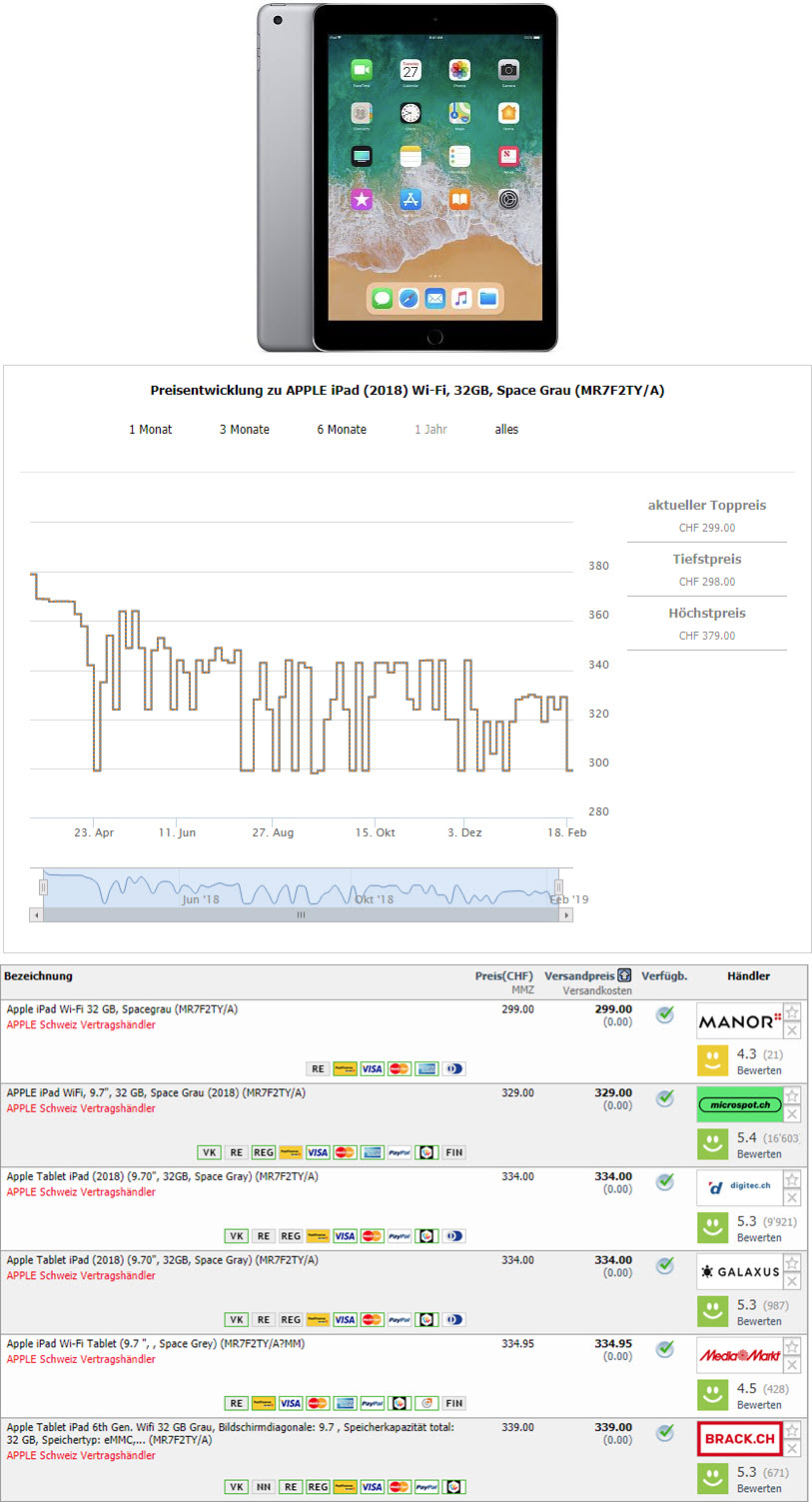
Task: Star the BRACK.CH dealer as favorite
Action: click(x=792, y=1431)
